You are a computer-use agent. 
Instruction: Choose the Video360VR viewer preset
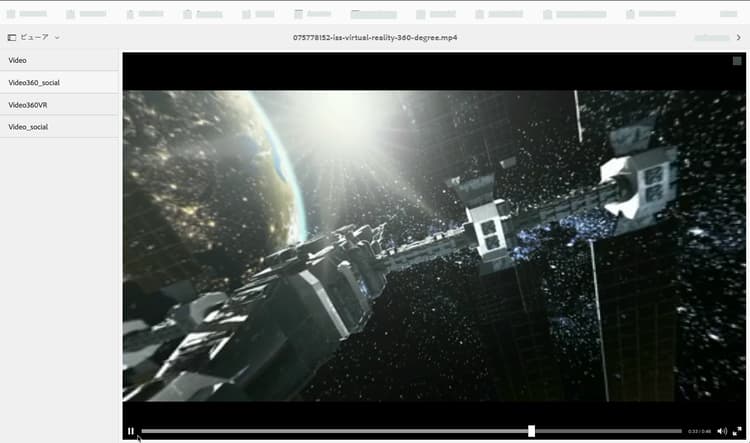(59, 105)
